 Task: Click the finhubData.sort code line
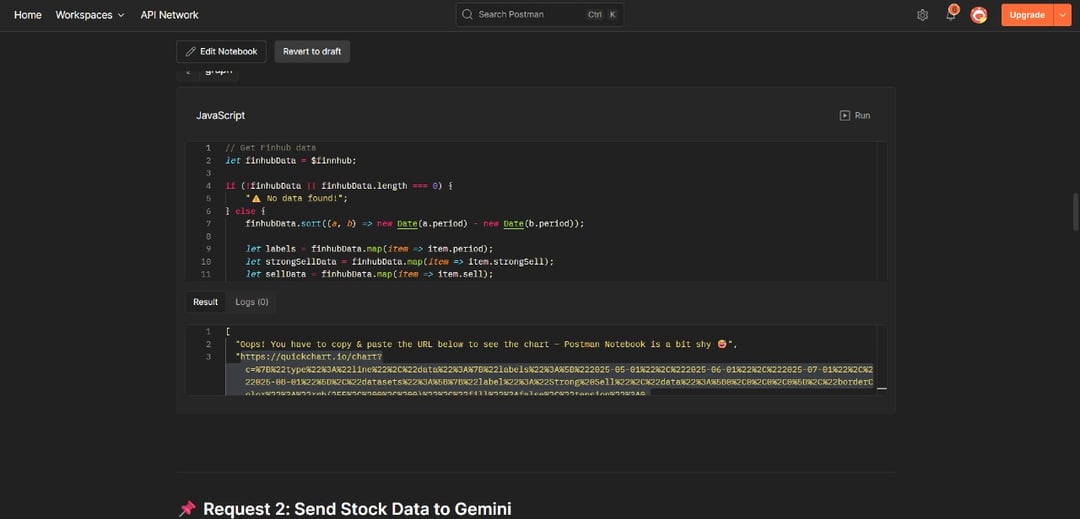tap(415, 224)
